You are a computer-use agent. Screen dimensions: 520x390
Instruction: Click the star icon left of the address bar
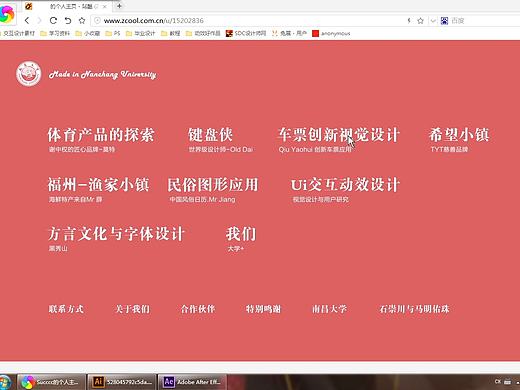click(82, 21)
